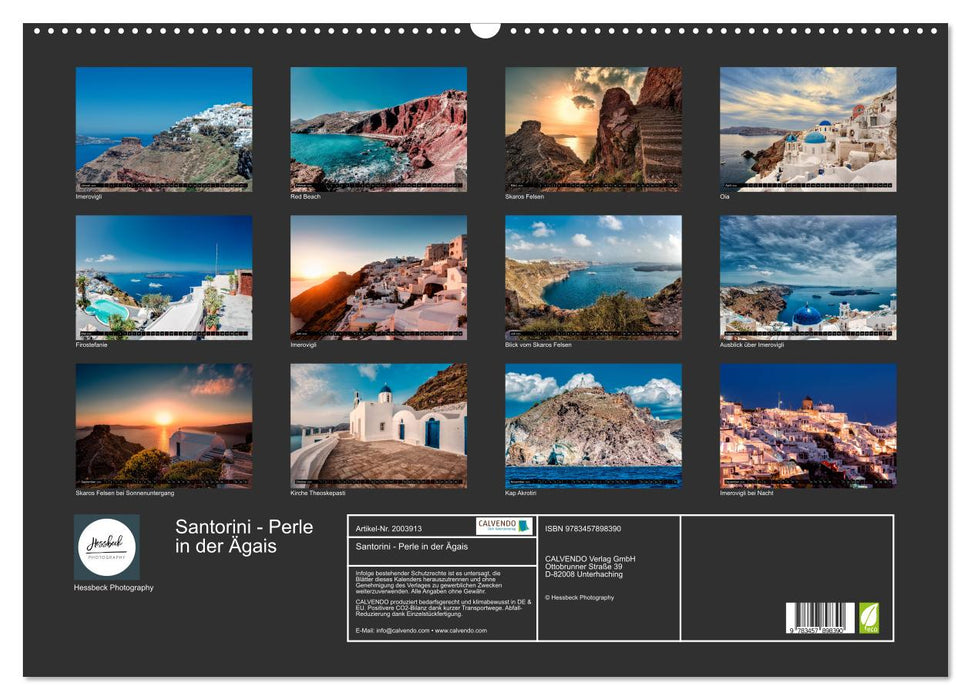Screen dimensions: 971x700
Task: Visit the www.calvendo.com website link
Action: tap(462, 630)
